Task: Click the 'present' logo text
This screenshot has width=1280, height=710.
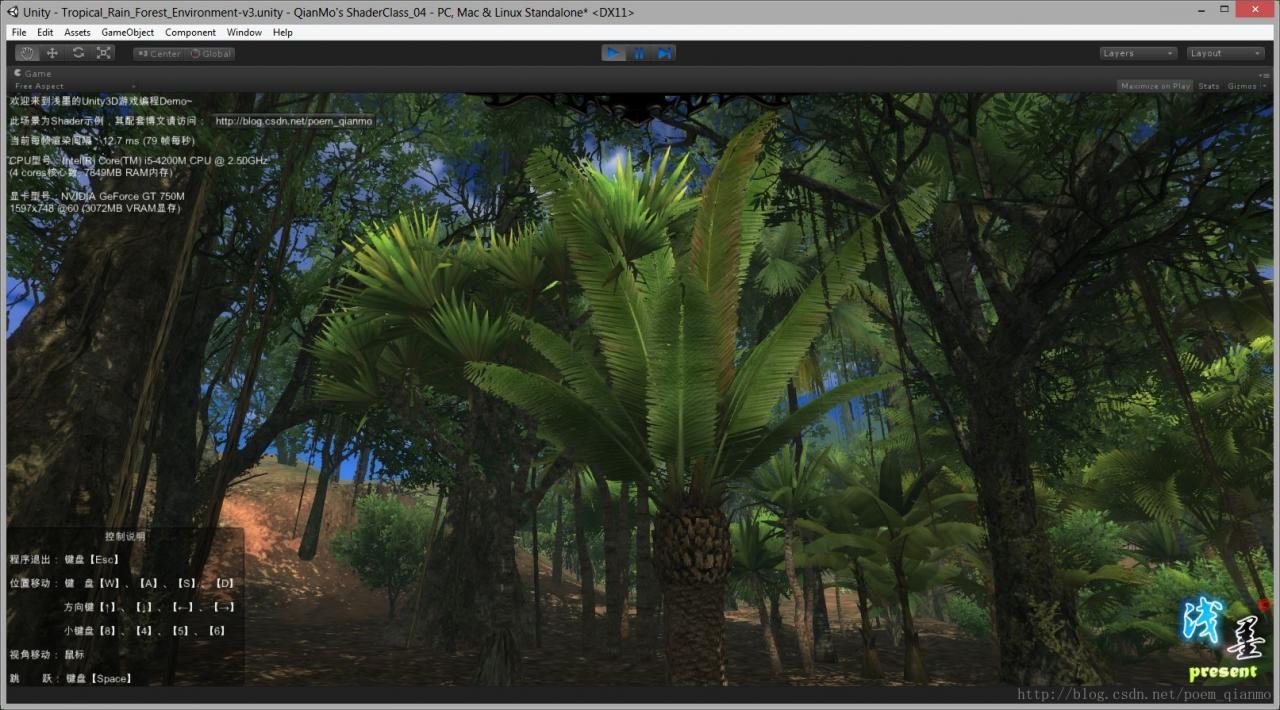Action: click(1223, 673)
